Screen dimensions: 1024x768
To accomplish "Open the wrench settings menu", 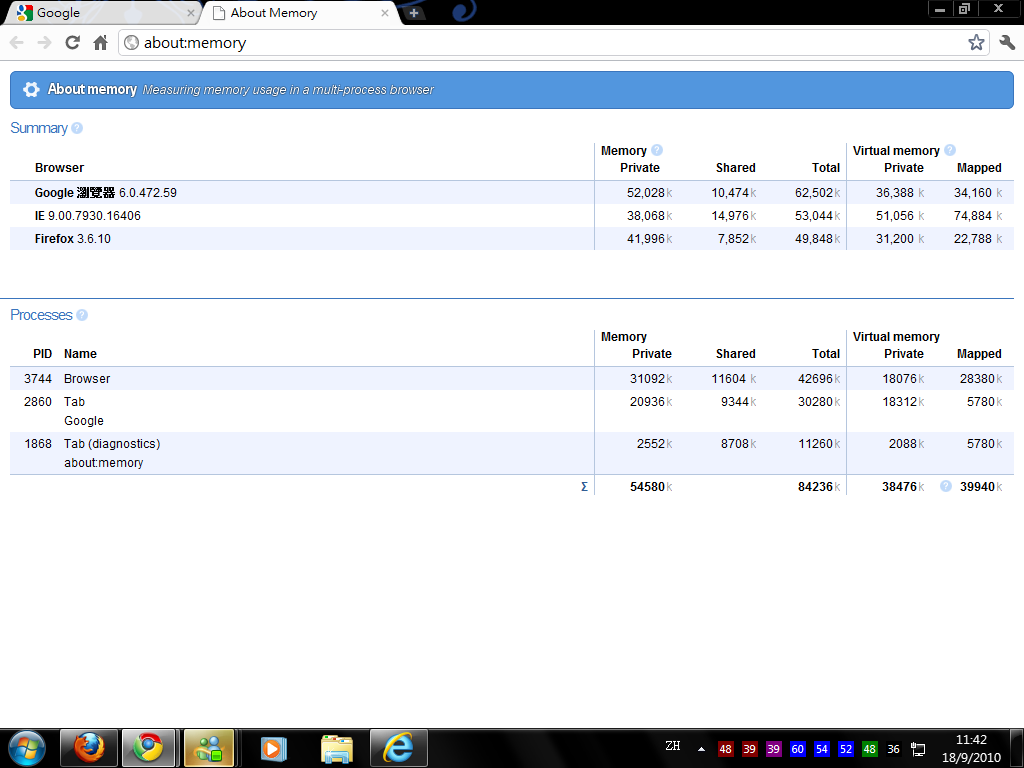I will pos(1006,42).
